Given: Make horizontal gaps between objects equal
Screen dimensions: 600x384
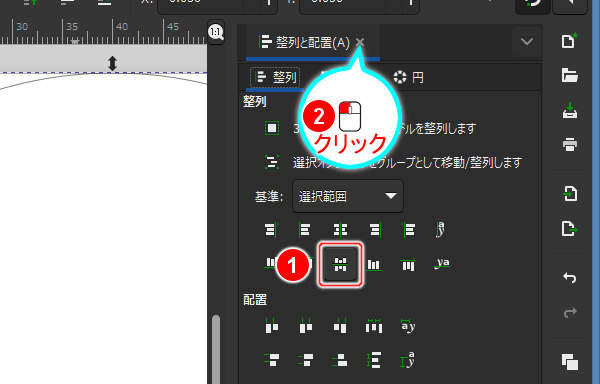Looking at the screenshot, I should click(x=374, y=326).
